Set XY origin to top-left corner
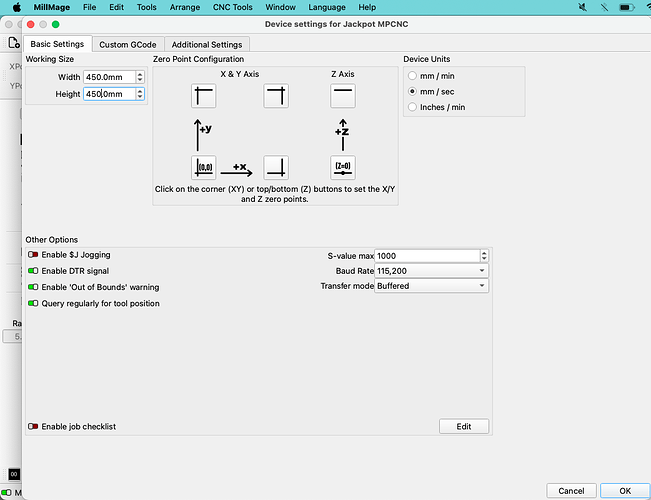The height and width of the screenshot is (500, 651). (x=203, y=96)
